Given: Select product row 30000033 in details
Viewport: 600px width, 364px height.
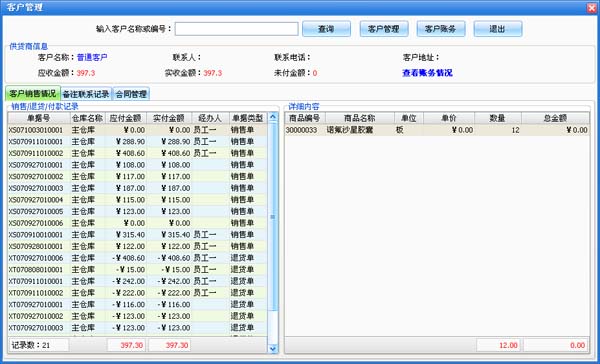Looking at the screenshot, I should click(x=437, y=130).
